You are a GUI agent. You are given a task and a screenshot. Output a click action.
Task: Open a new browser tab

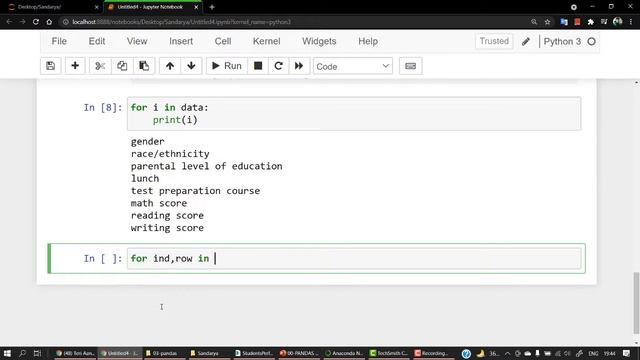(x=212, y=7)
